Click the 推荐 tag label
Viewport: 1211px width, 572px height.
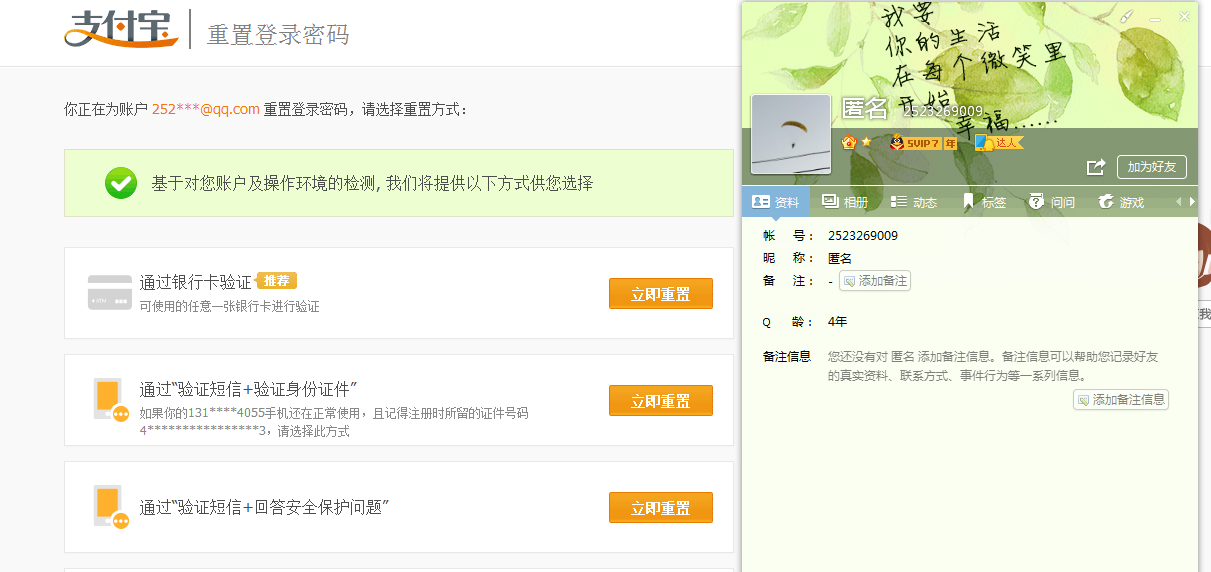tap(277, 281)
